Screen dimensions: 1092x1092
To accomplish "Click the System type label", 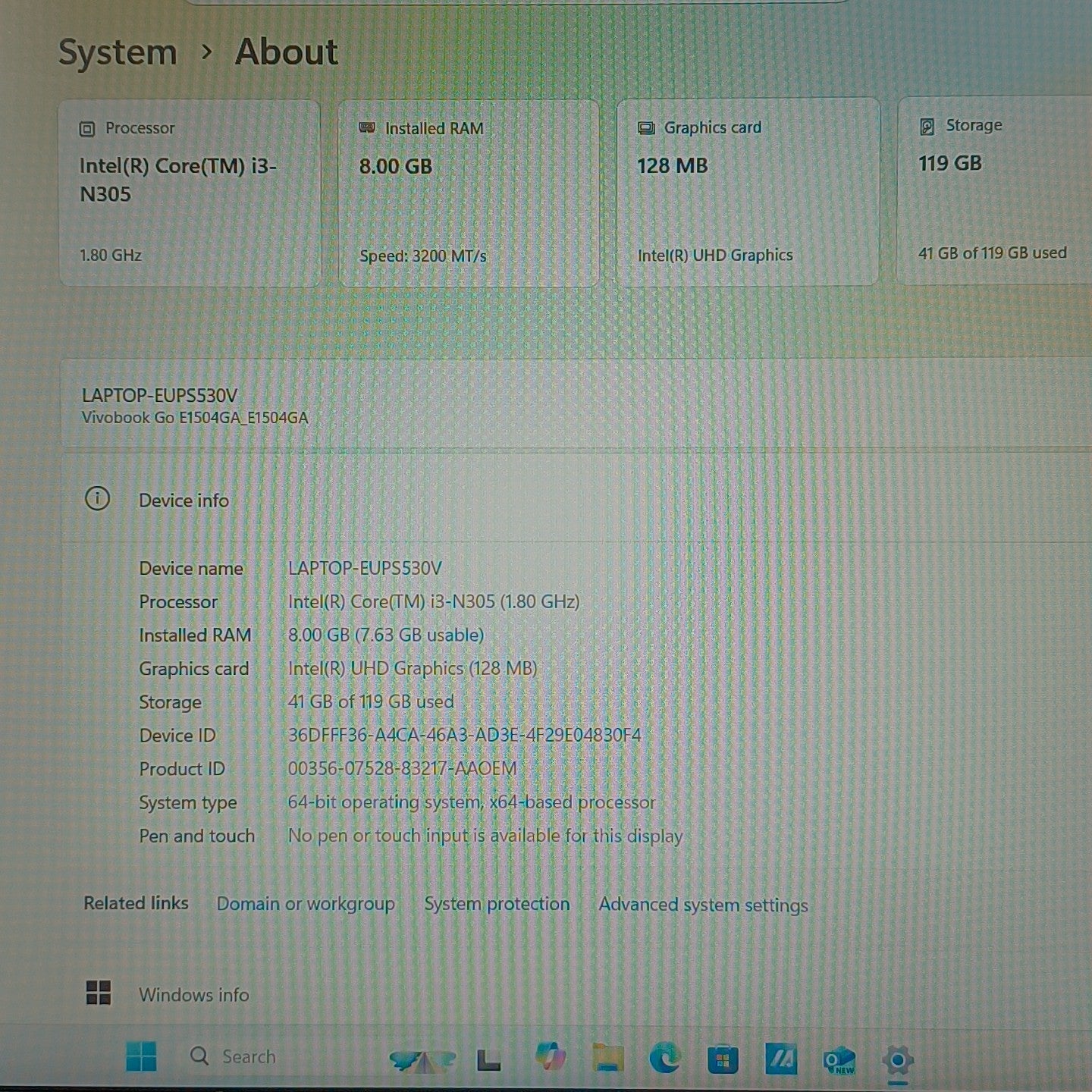I will pos(188,802).
